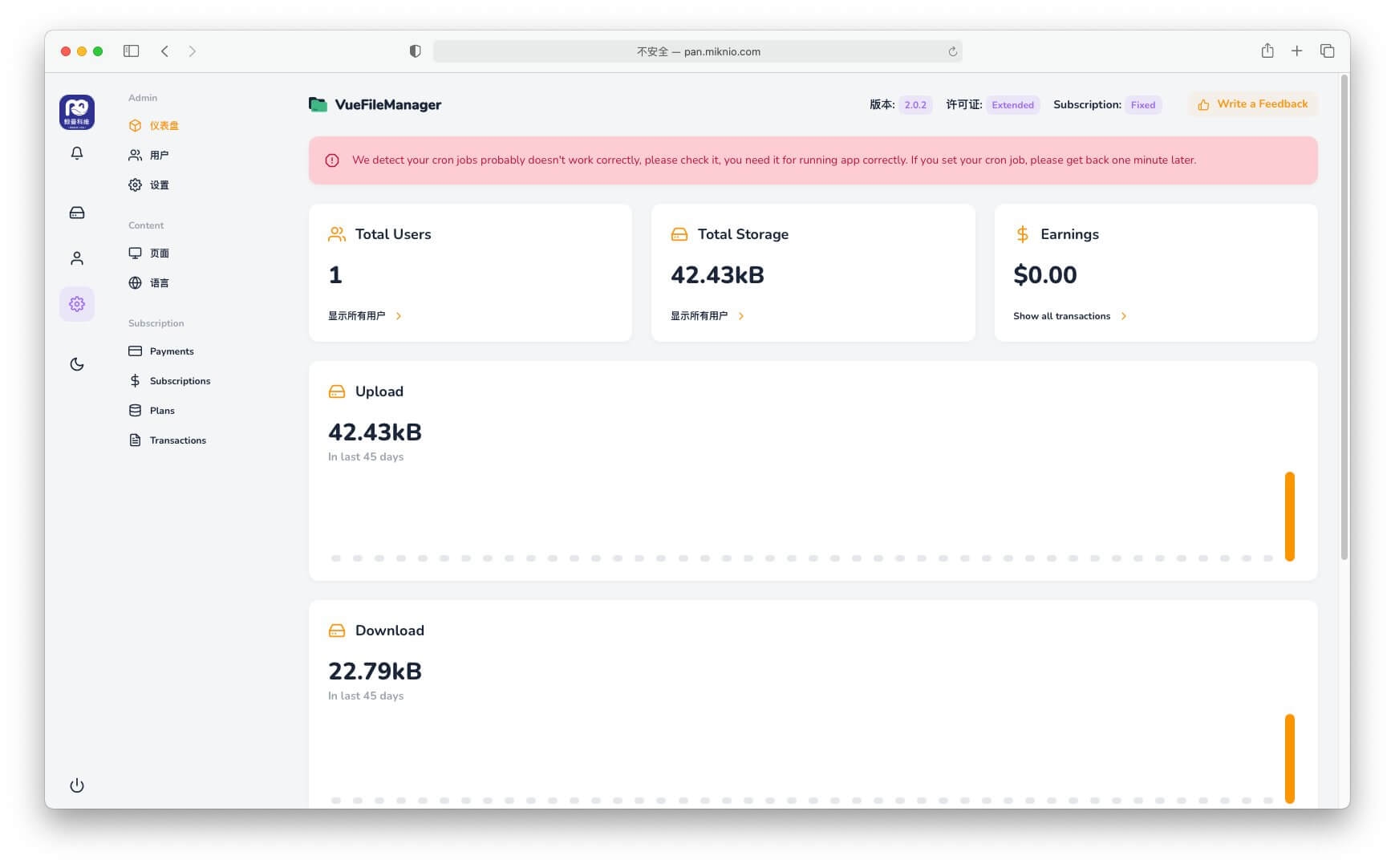Expand 显示所有用户 under Total Storage
1395x868 pixels.
point(700,315)
